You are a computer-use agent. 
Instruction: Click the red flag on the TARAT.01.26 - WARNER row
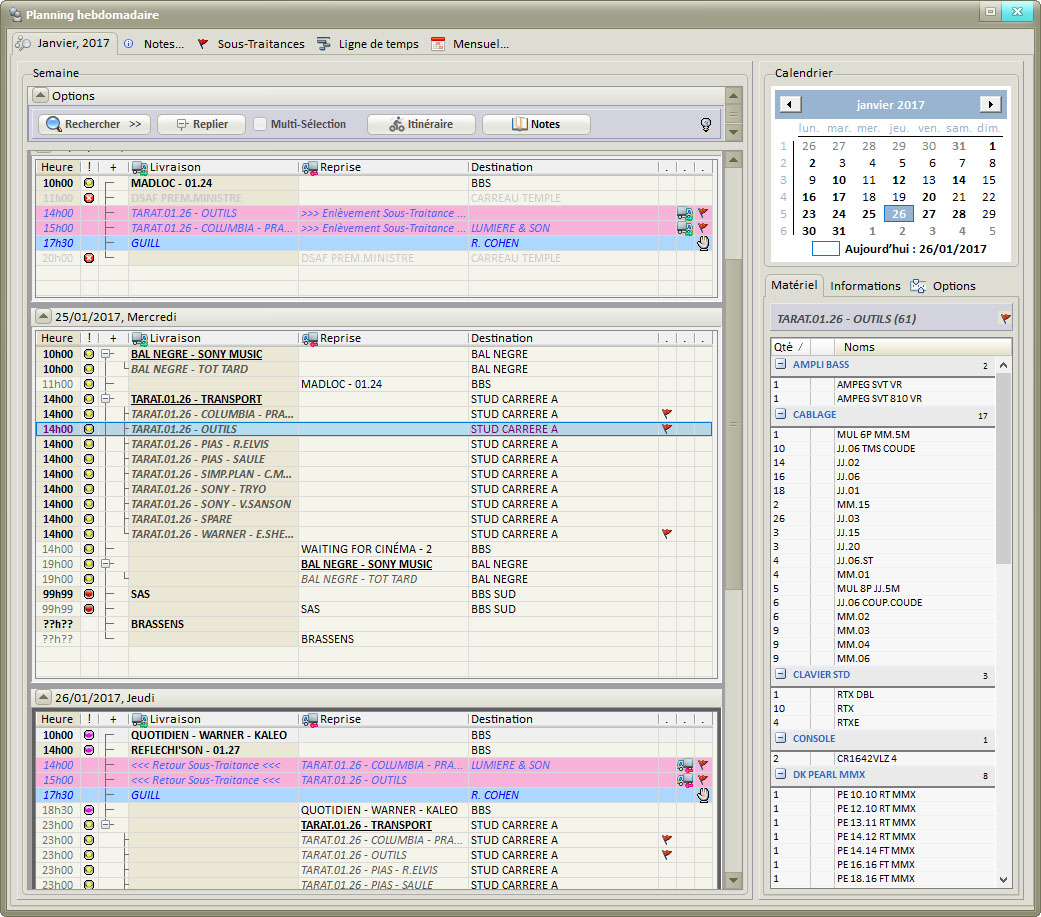[667, 534]
